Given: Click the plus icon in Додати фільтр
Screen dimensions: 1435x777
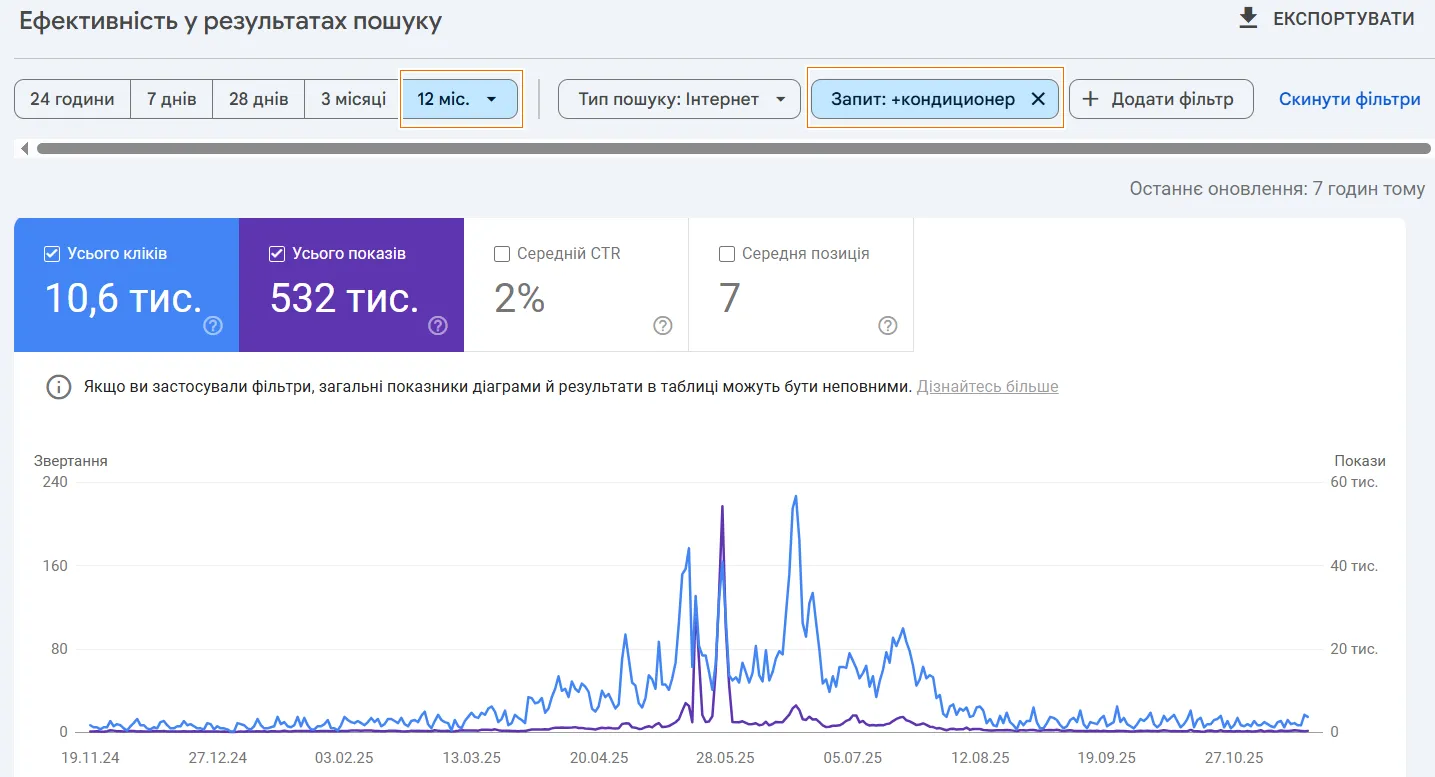Looking at the screenshot, I should tap(1091, 99).
